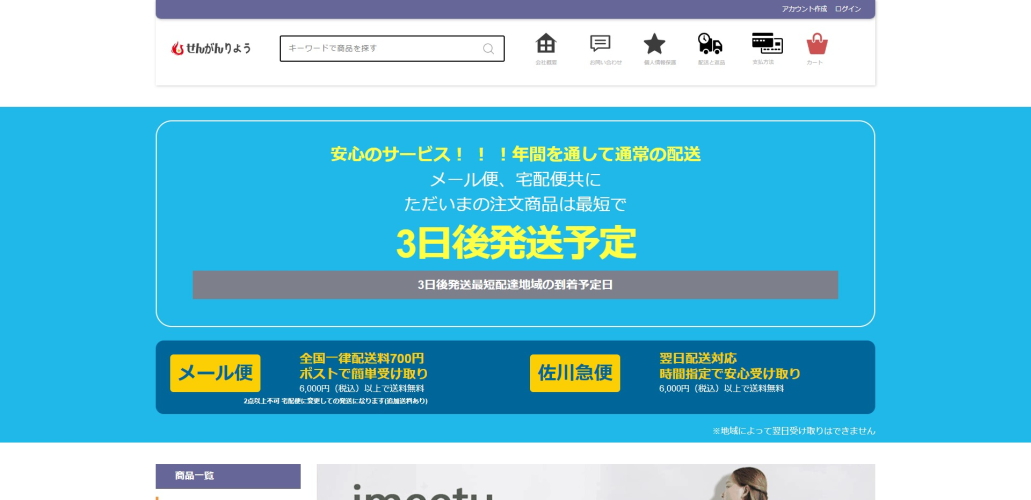Image resolution: width=1031 pixels, height=500 pixels.
Task: Open 個人情報保護 star icon
Action: coord(654,44)
